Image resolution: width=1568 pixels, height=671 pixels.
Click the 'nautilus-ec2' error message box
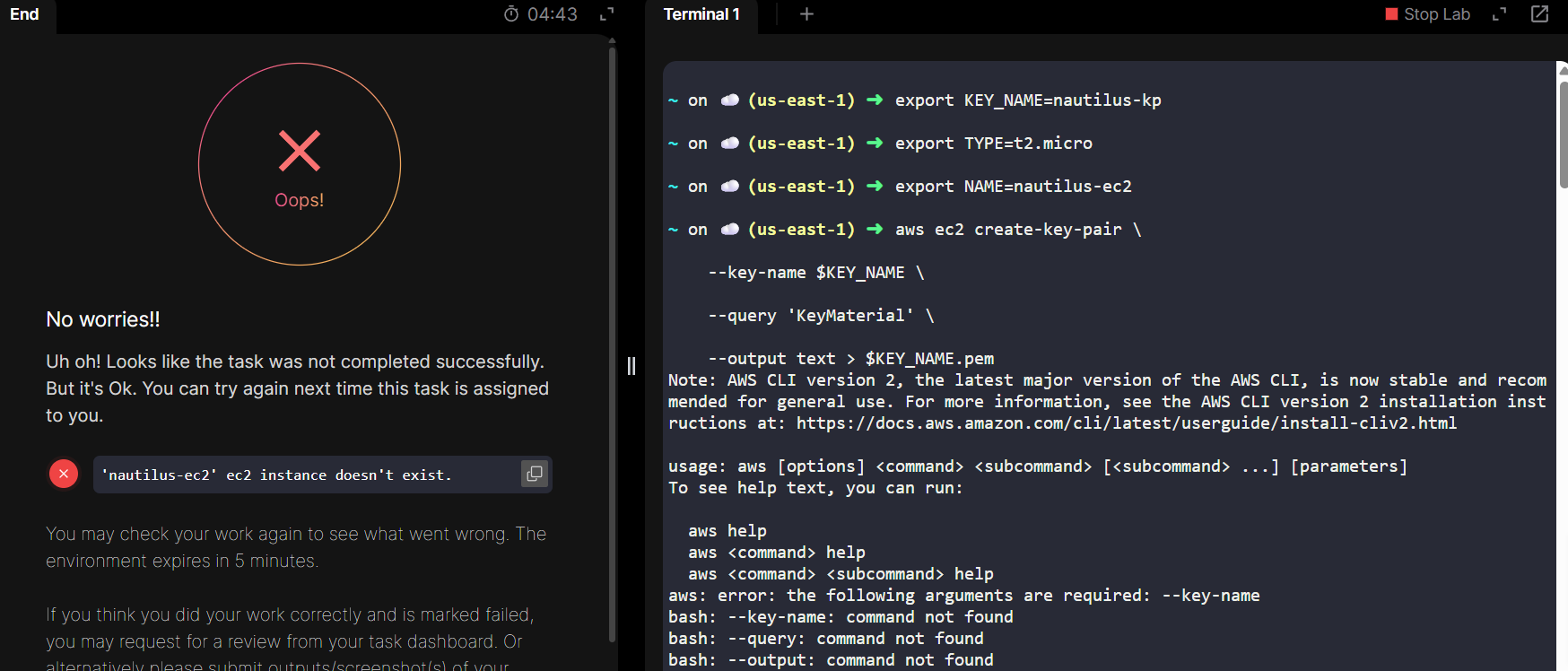pyautogui.click(x=305, y=475)
